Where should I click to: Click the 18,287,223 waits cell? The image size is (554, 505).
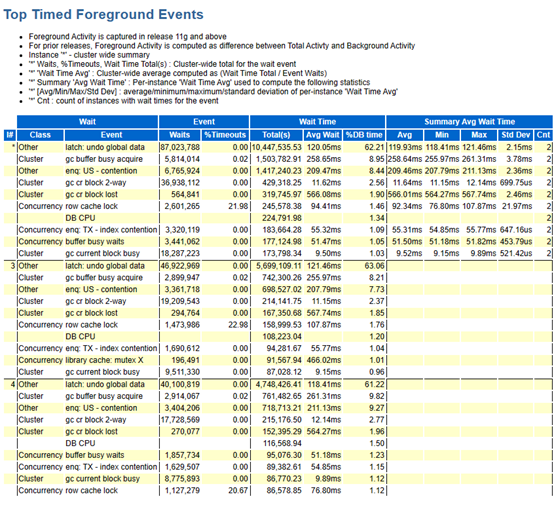point(180,253)
